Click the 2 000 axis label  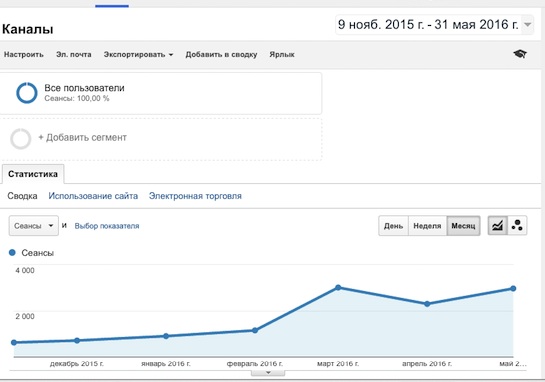25,316
